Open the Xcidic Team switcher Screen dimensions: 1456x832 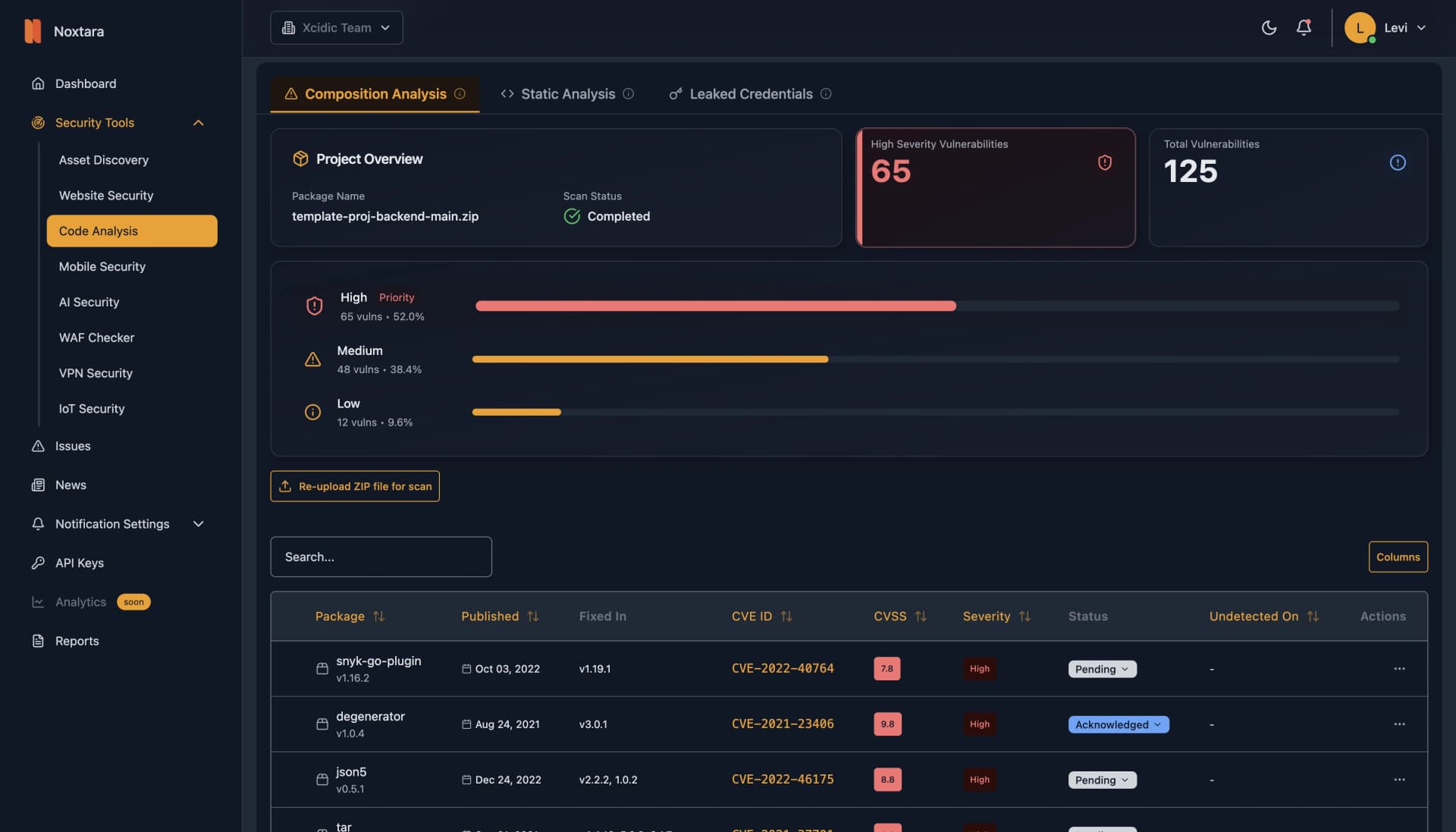point(337,27)
